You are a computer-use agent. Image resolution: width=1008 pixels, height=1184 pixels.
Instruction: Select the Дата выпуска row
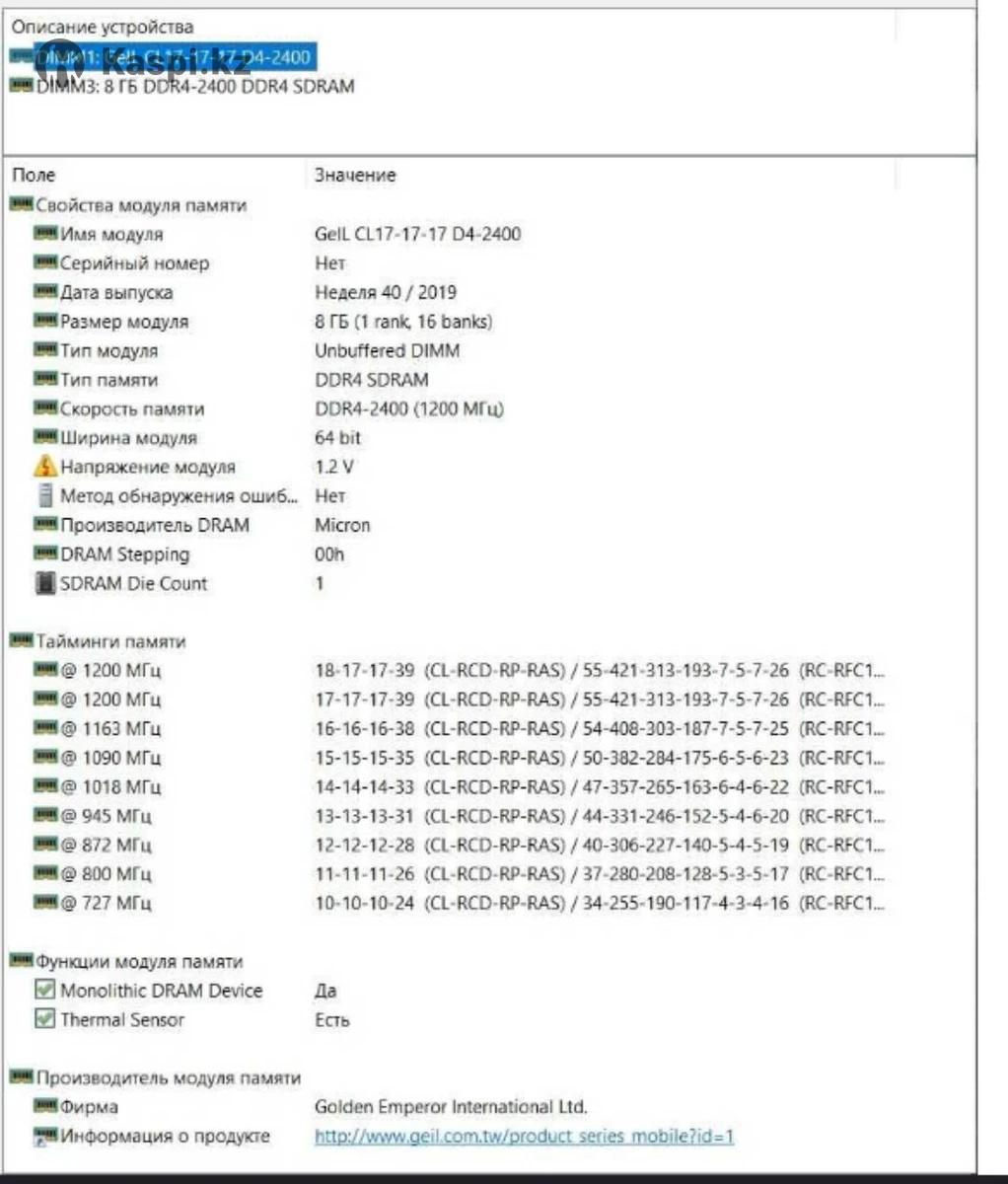(116, 292)
